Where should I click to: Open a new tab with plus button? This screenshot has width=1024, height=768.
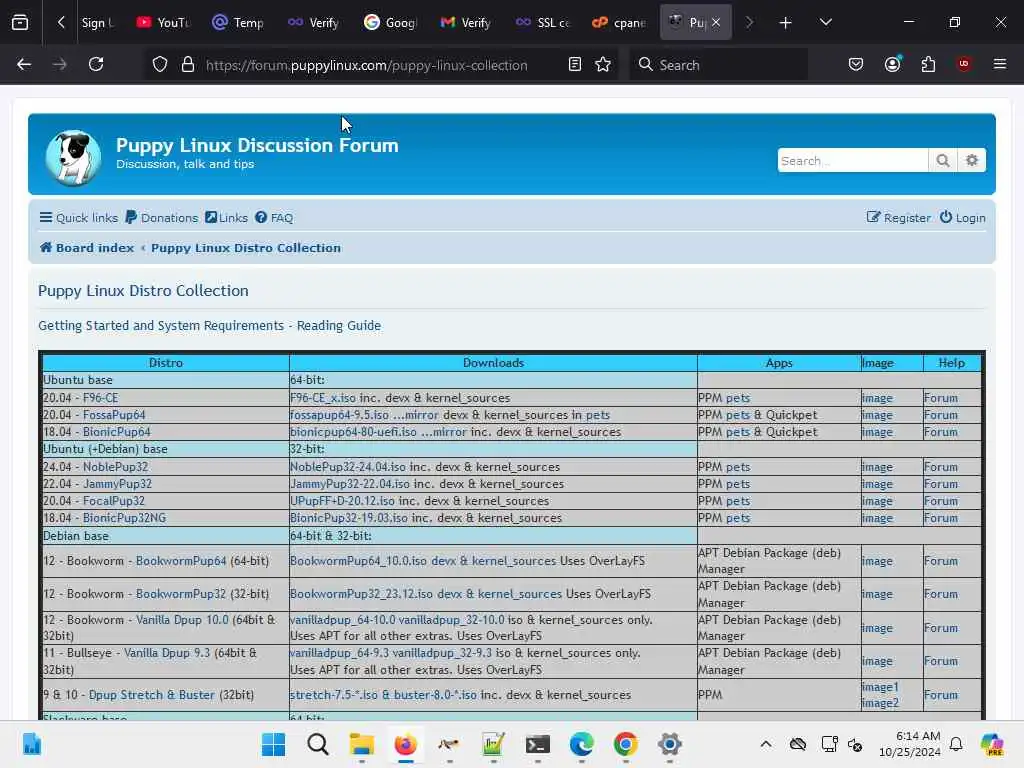pyautogui.click(x=786, y=23)
